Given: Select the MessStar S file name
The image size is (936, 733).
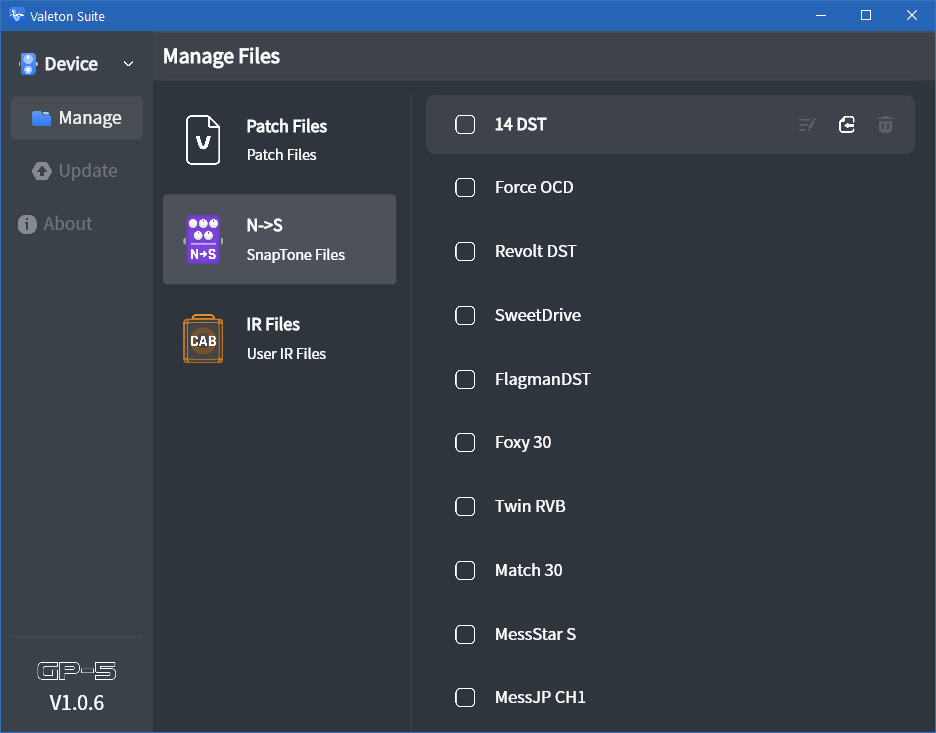Looking at the screenshot, I should 535,634.
